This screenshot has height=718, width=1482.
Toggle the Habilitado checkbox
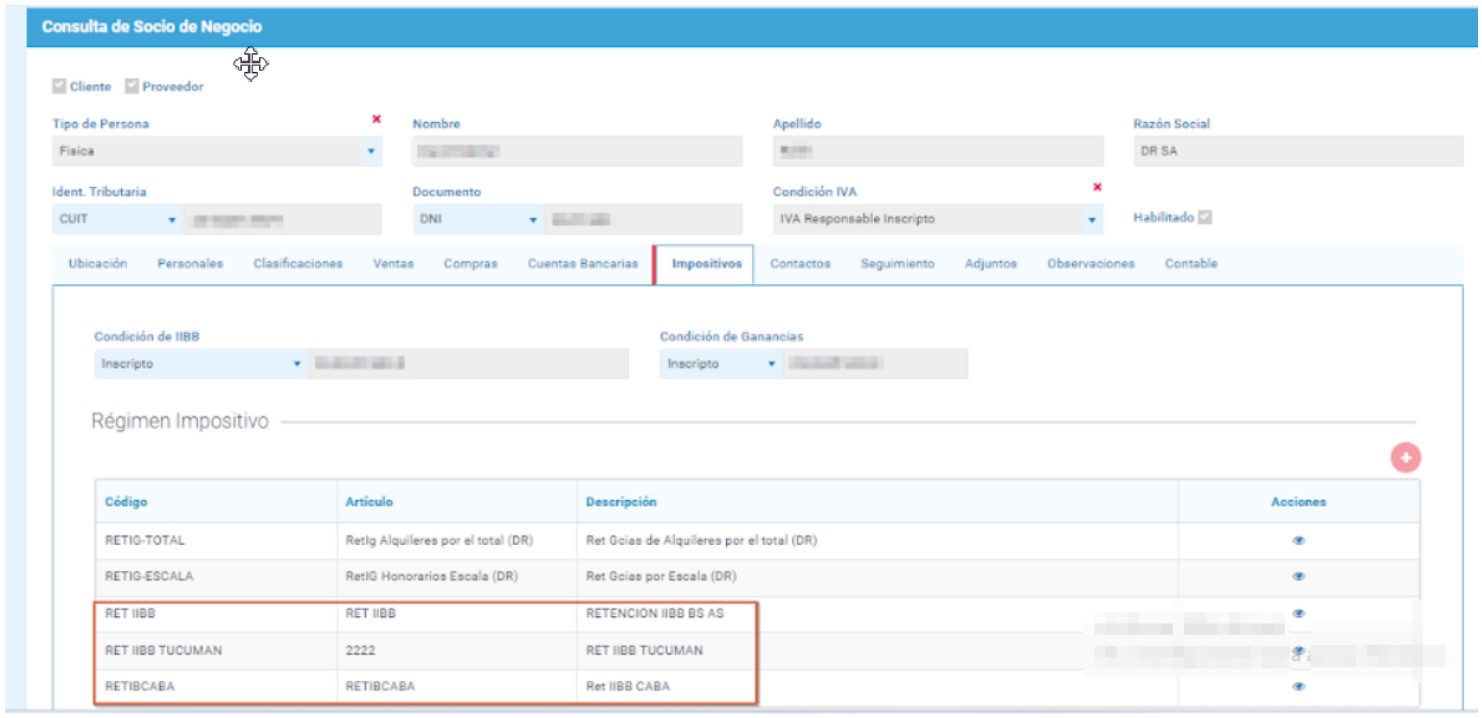tap(1205, 217)
